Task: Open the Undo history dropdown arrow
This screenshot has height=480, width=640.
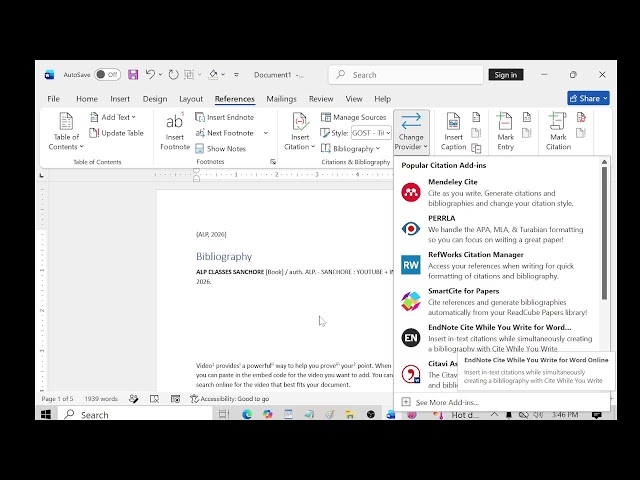Action: point(160,75)
